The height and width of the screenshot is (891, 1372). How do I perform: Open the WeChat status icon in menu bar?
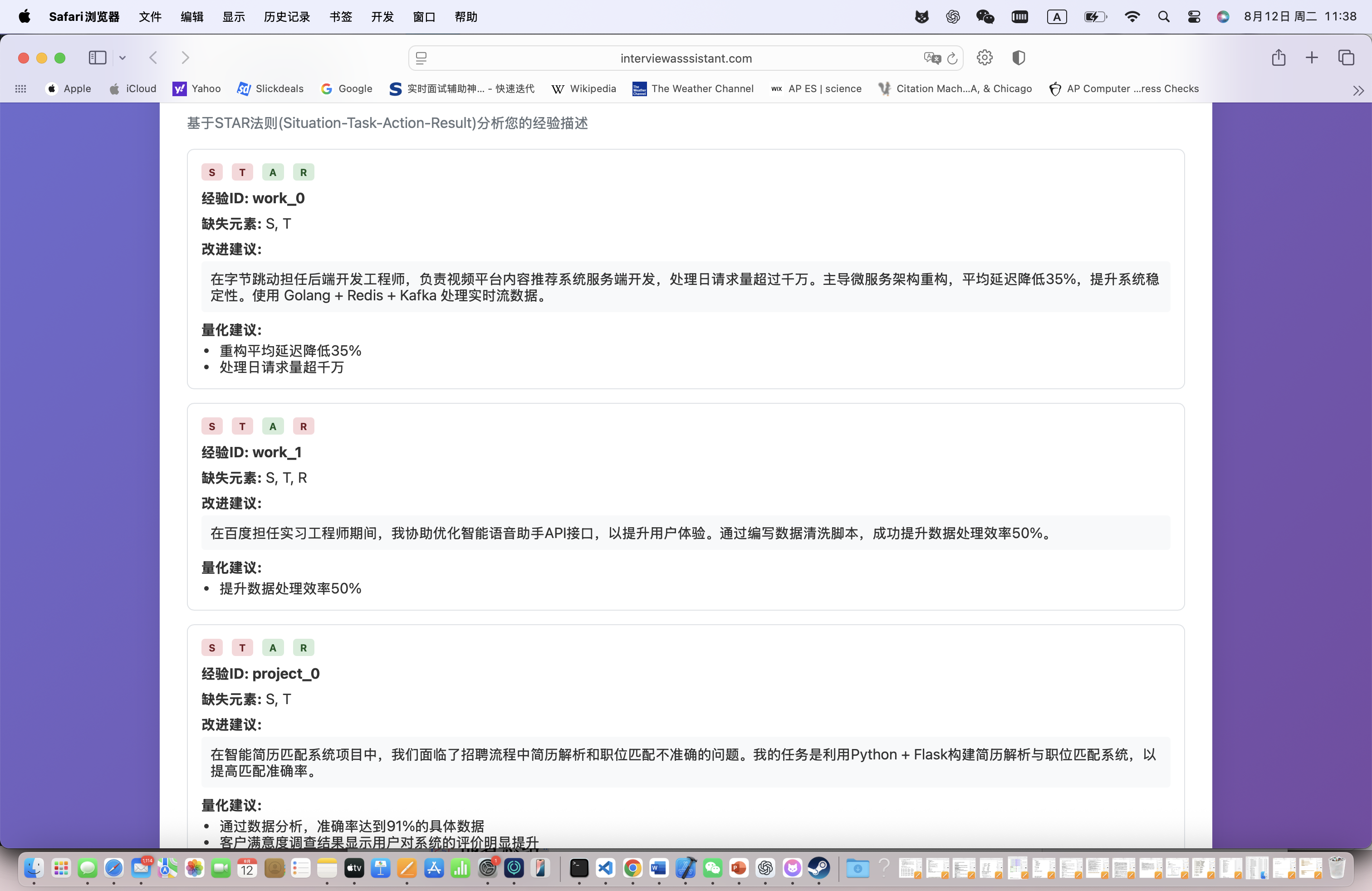point(985,17)
